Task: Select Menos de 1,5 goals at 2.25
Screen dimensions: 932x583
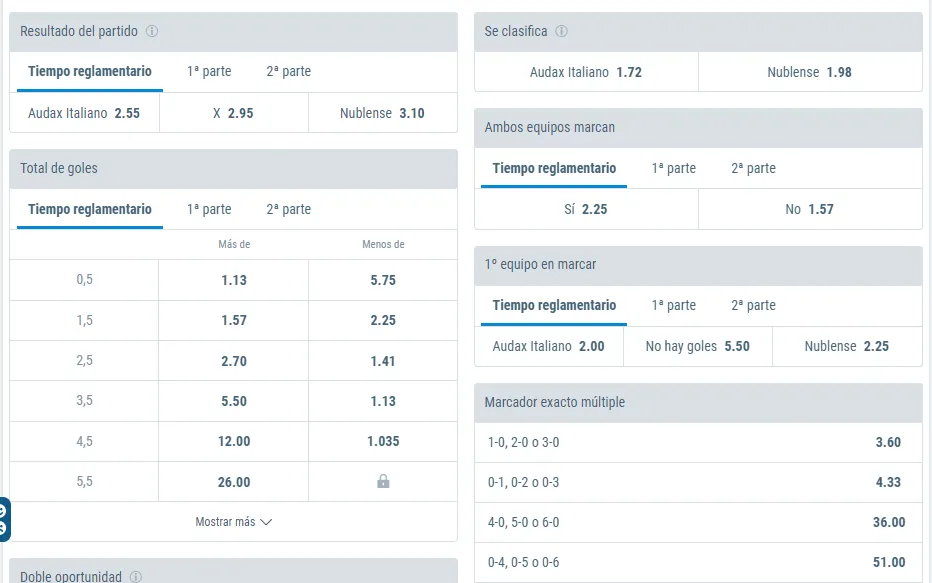Action: point(383,320)
